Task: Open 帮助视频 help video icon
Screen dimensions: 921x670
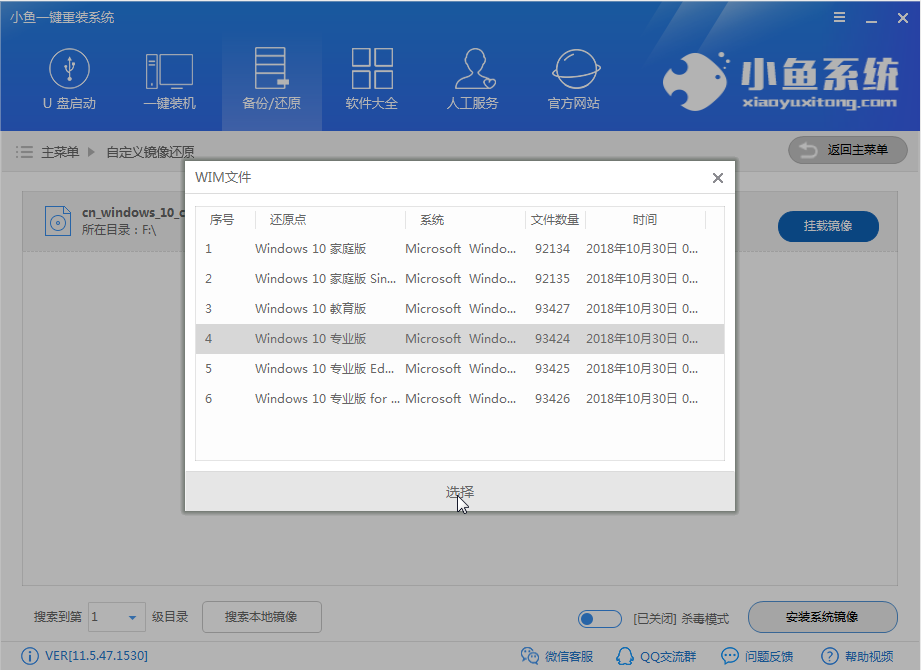Action: (829, 656)
